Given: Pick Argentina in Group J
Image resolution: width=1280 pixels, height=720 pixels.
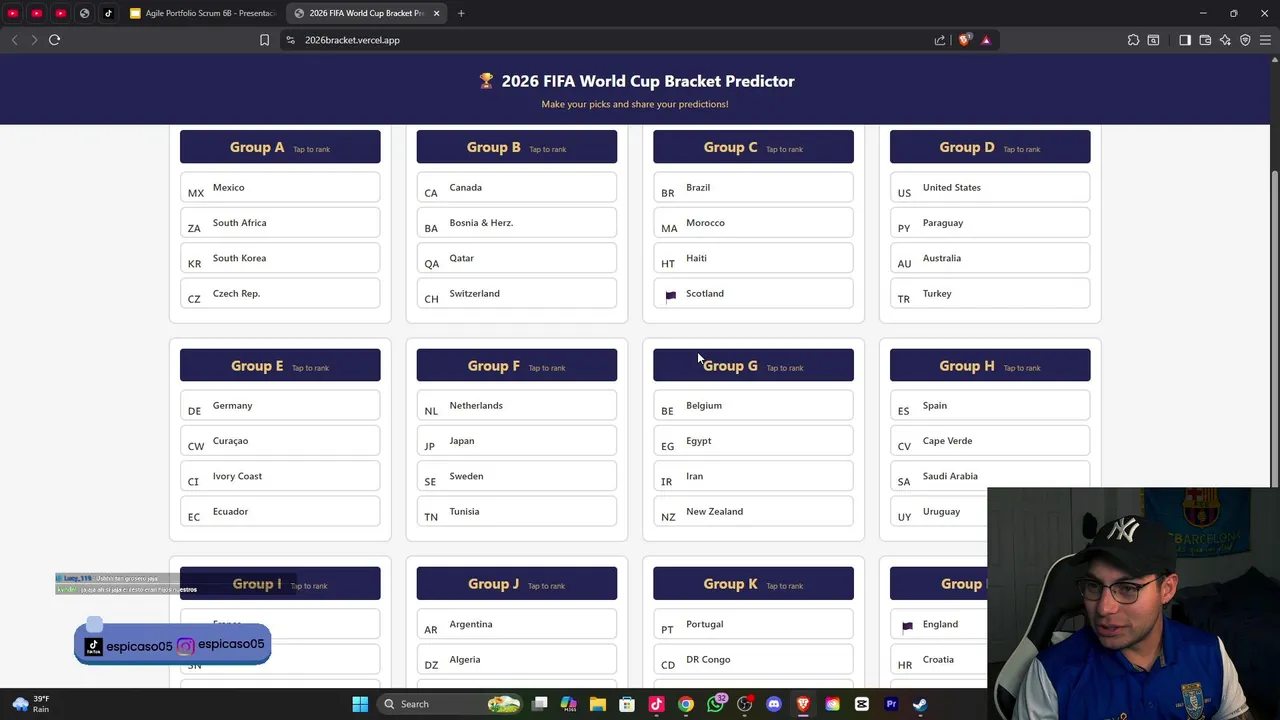Looking at the screenshot, I should (517, 624).
